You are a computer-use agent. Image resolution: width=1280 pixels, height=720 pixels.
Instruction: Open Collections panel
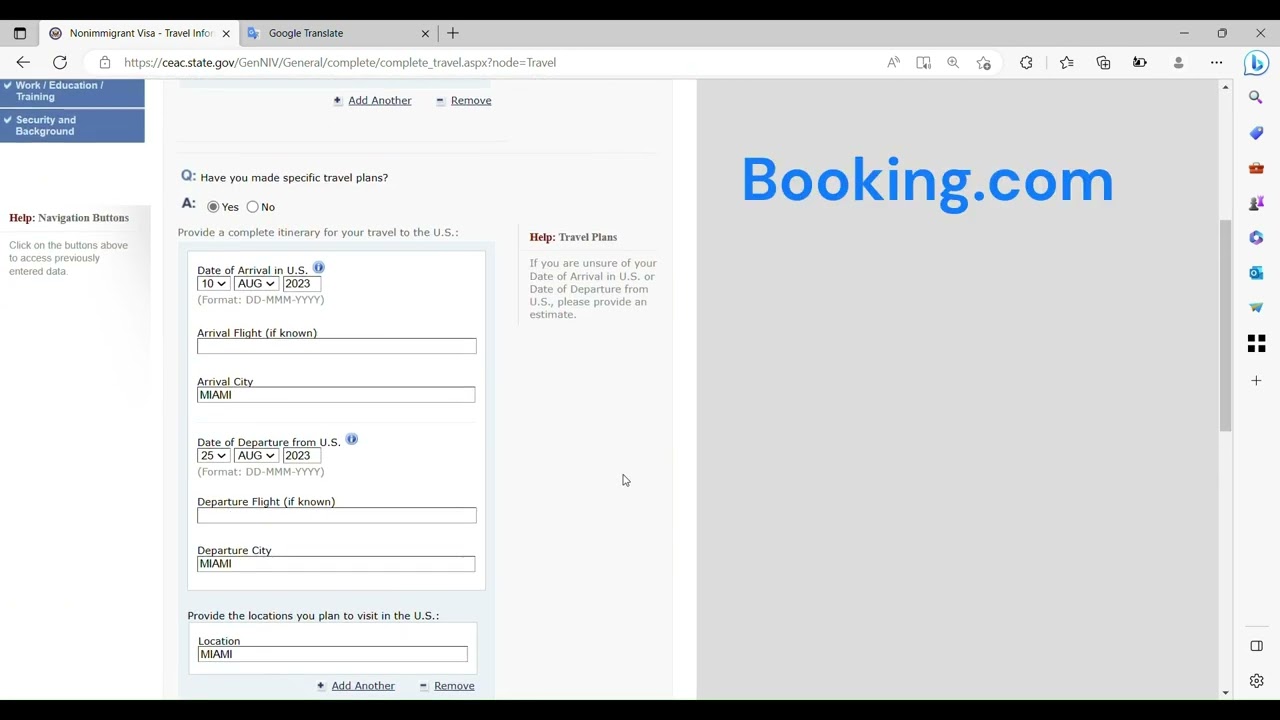(x=1103, y=62)
